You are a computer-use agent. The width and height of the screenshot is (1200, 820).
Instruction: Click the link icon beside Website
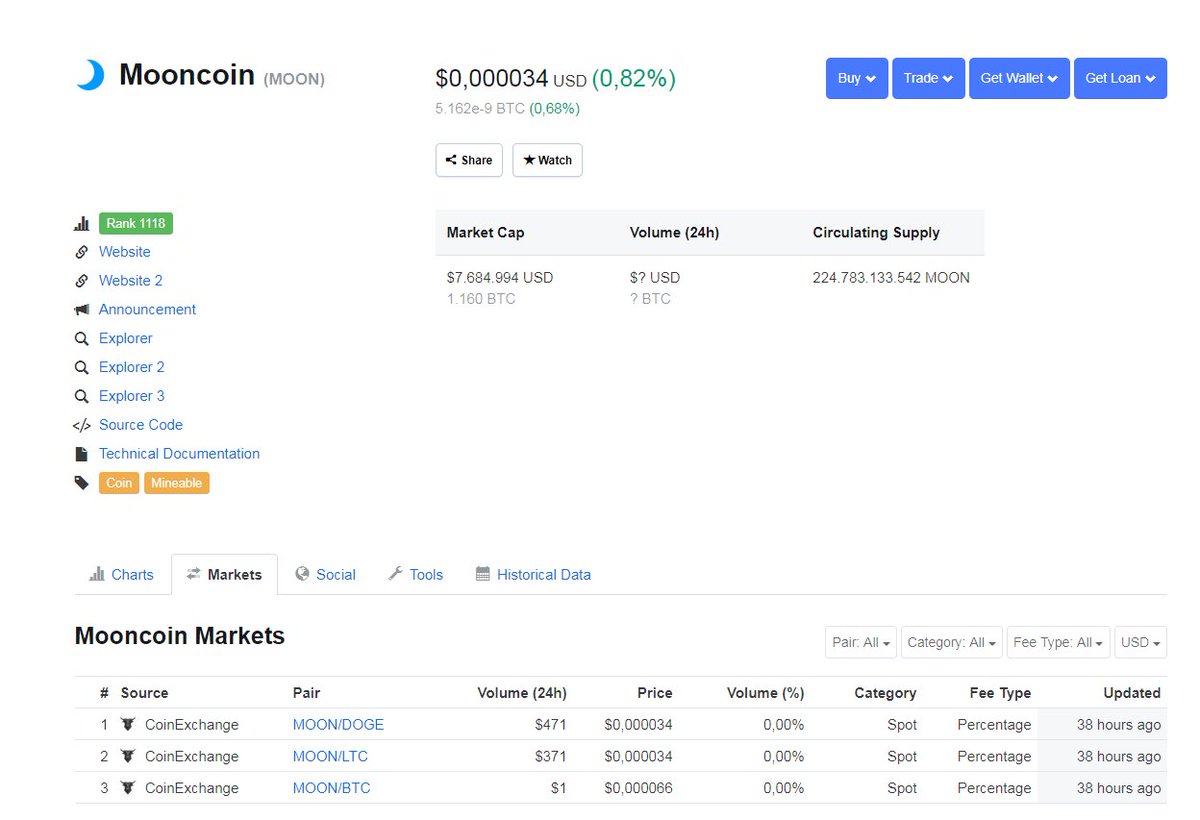82,252
